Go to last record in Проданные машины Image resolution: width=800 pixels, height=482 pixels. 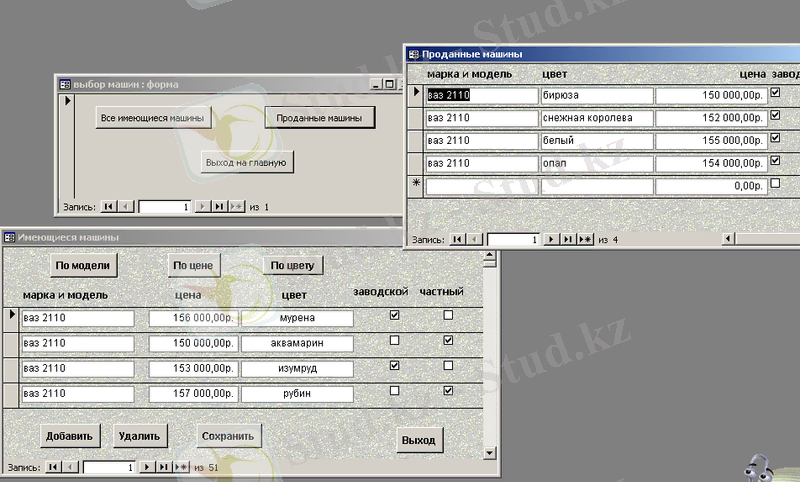pyautogui.click(x=568, y=239)
